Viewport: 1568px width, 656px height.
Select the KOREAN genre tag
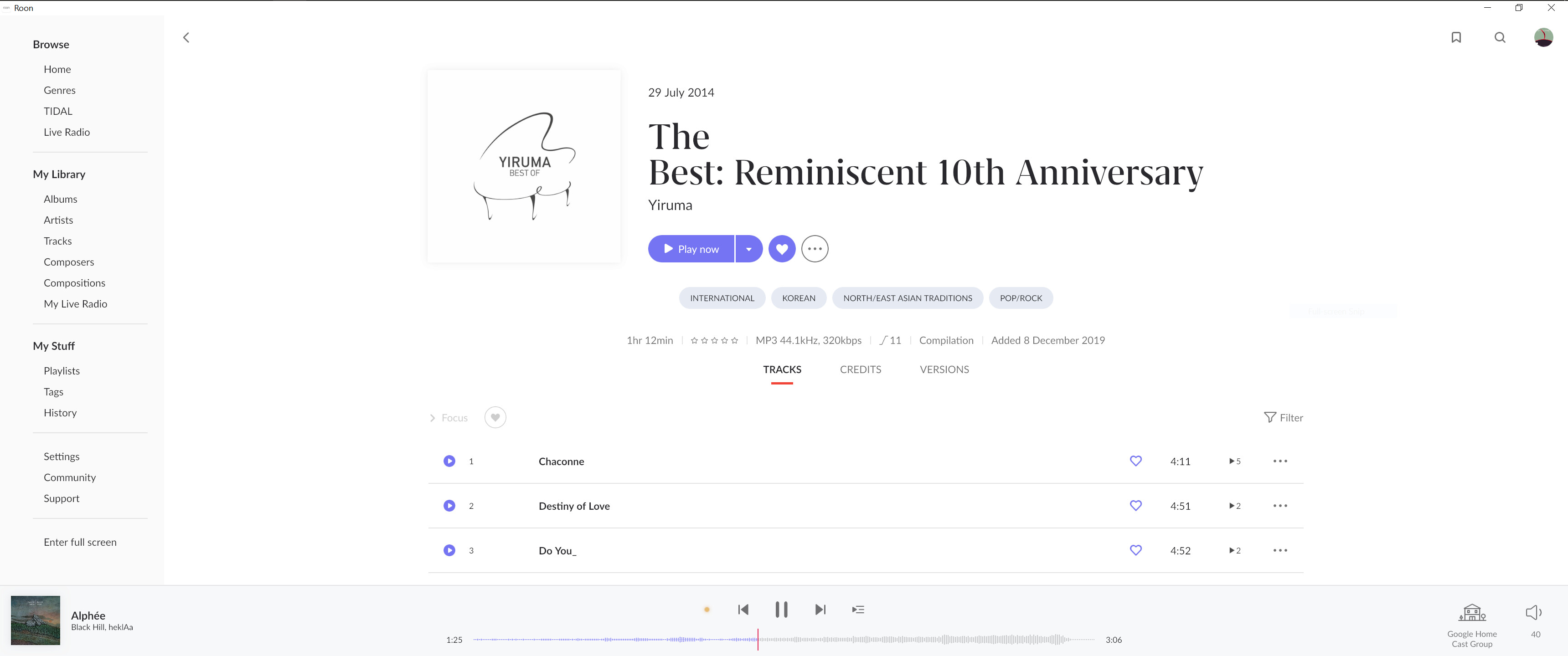click(799, 298)
